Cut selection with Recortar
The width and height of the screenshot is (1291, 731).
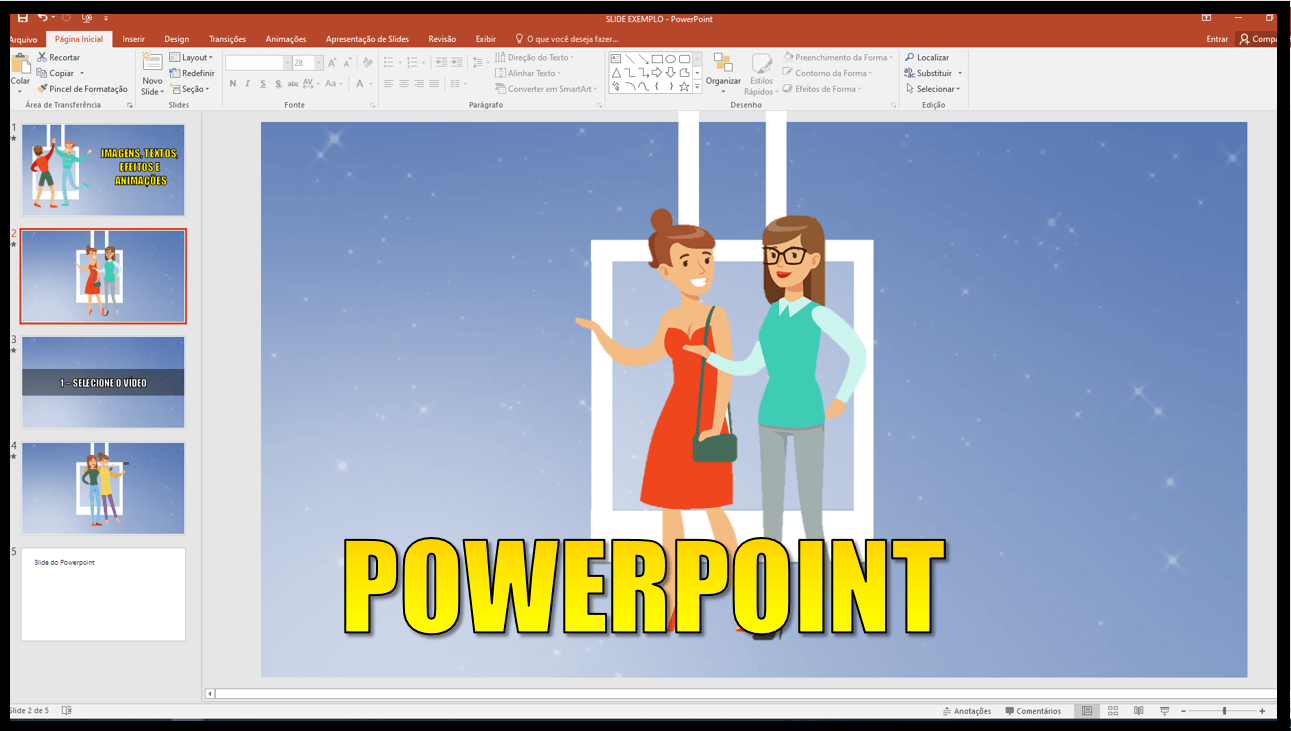click(58, 57)
